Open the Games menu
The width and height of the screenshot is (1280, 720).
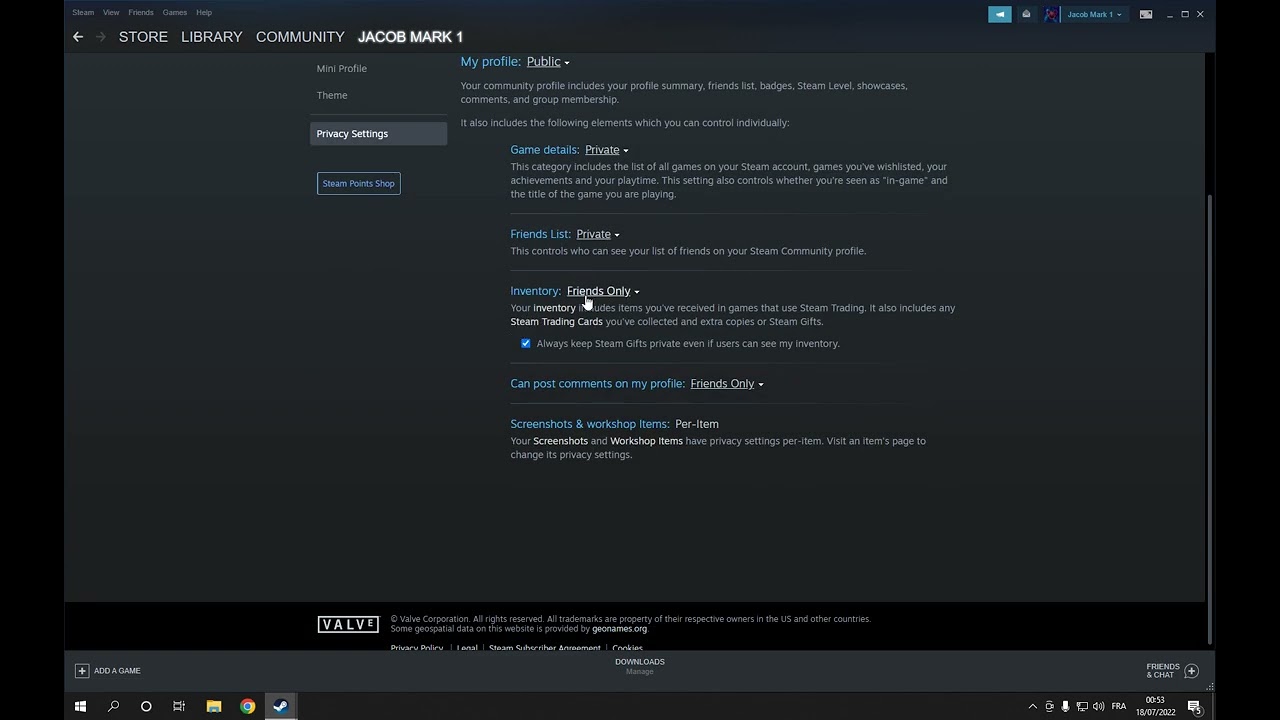click(x=175, y=12)
